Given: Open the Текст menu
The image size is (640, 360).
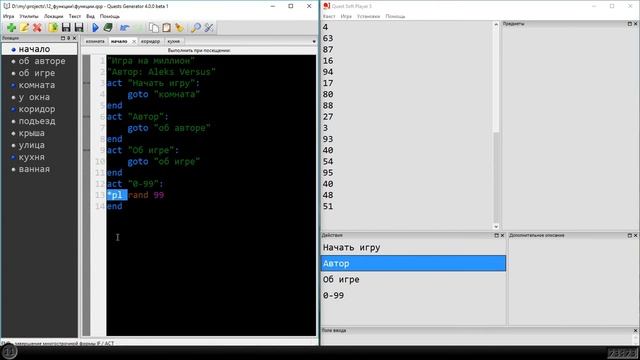Looking at the screenshot, I should [x=75, y=16].
